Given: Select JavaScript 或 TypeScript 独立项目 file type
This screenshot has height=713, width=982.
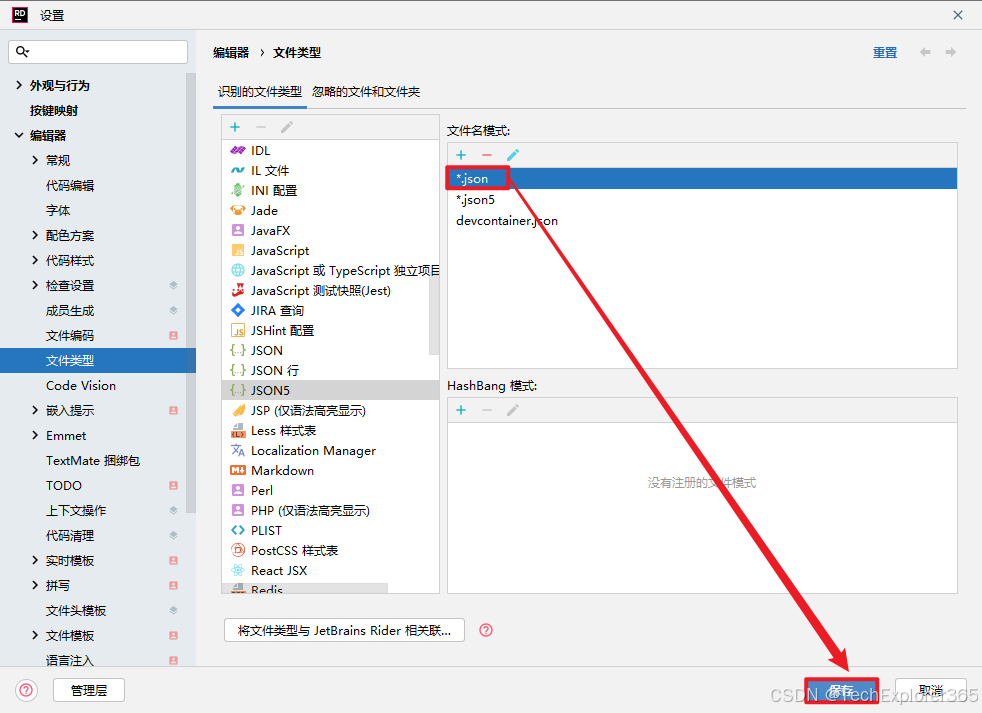Looking at the screenshot, I should tap(329, 271).
